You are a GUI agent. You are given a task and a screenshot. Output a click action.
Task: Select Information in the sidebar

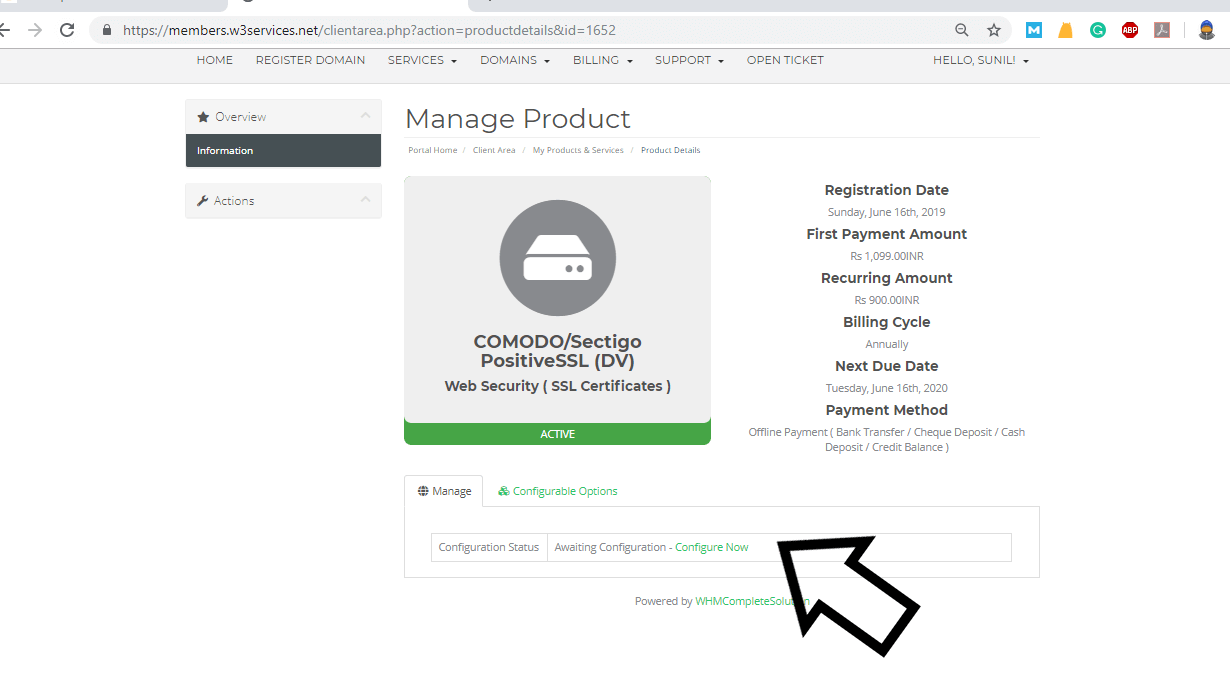283,151
